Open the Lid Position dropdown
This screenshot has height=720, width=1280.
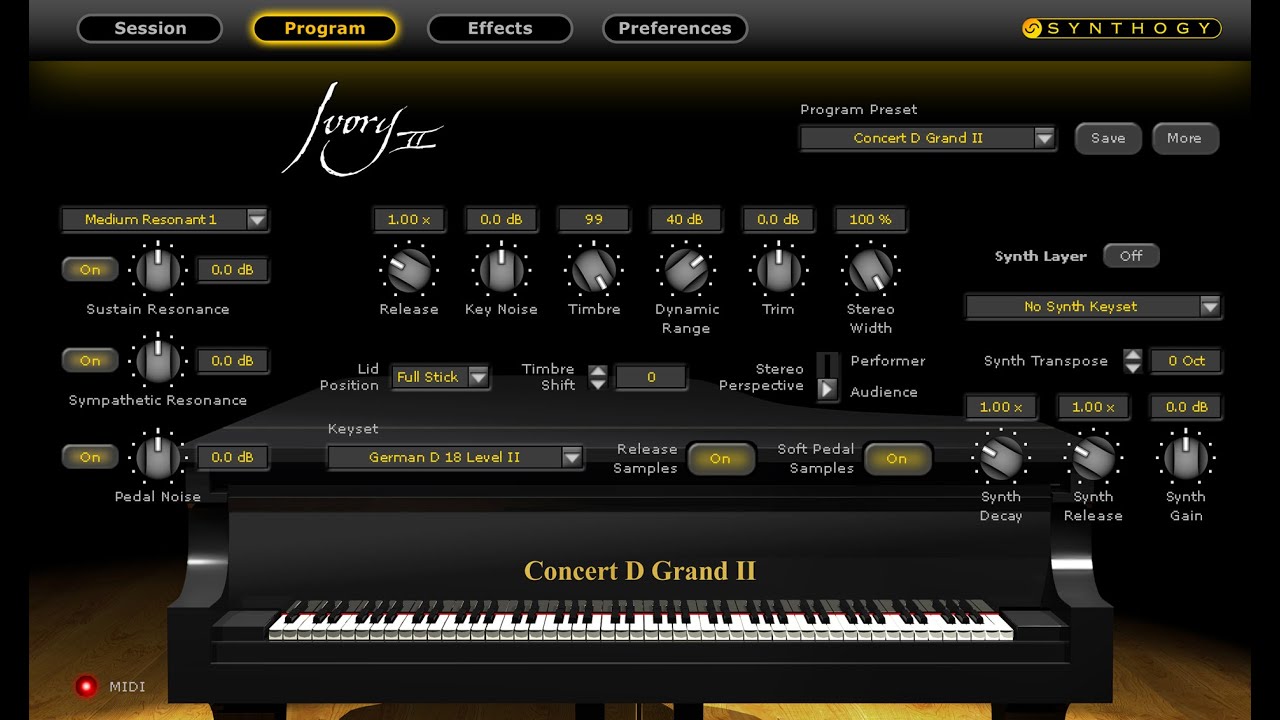tap(440, 377)
